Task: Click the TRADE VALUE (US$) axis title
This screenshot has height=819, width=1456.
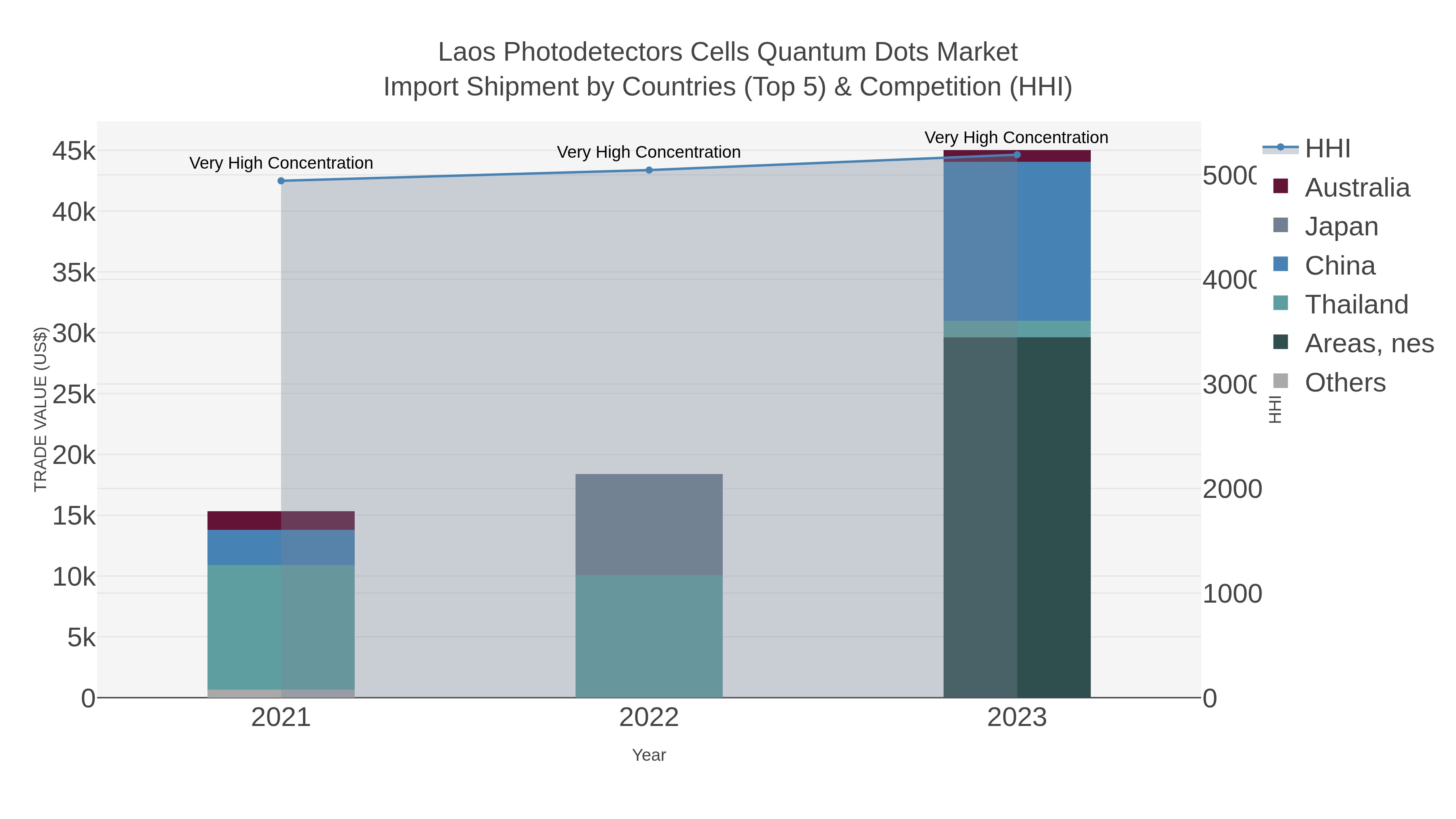Action: click(41, 409)
